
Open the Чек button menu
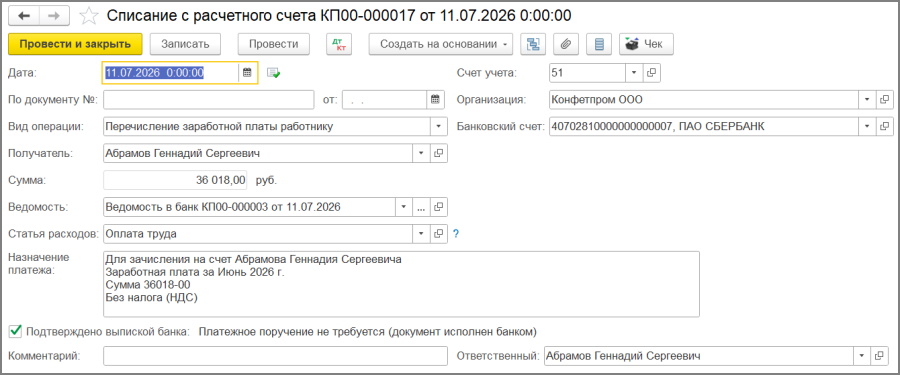coord(646,44)
